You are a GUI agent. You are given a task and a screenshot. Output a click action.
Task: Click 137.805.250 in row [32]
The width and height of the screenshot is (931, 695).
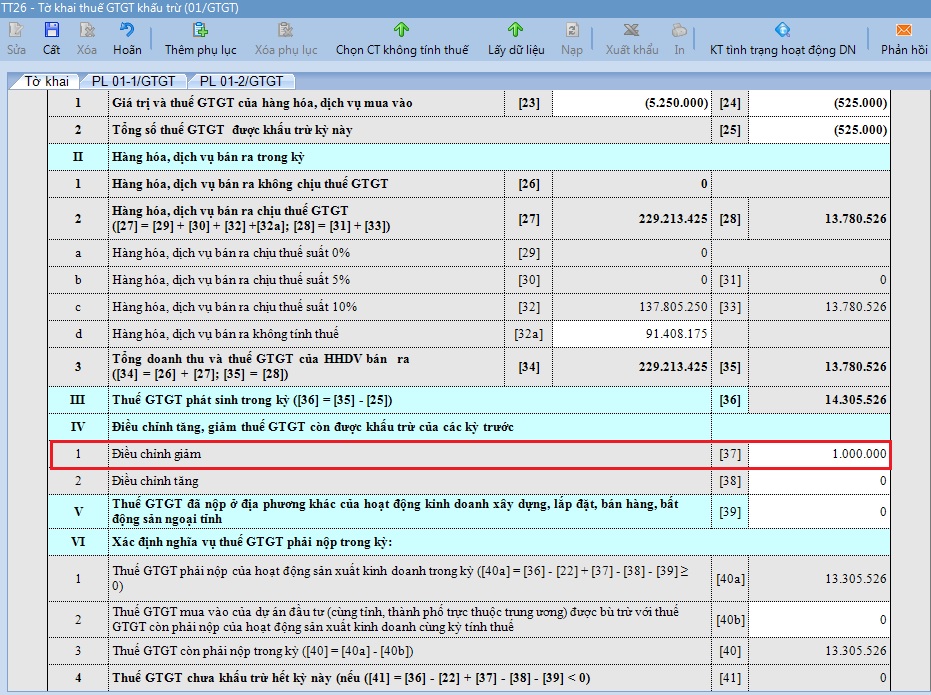pyautogui.click(x=673, y=307)
